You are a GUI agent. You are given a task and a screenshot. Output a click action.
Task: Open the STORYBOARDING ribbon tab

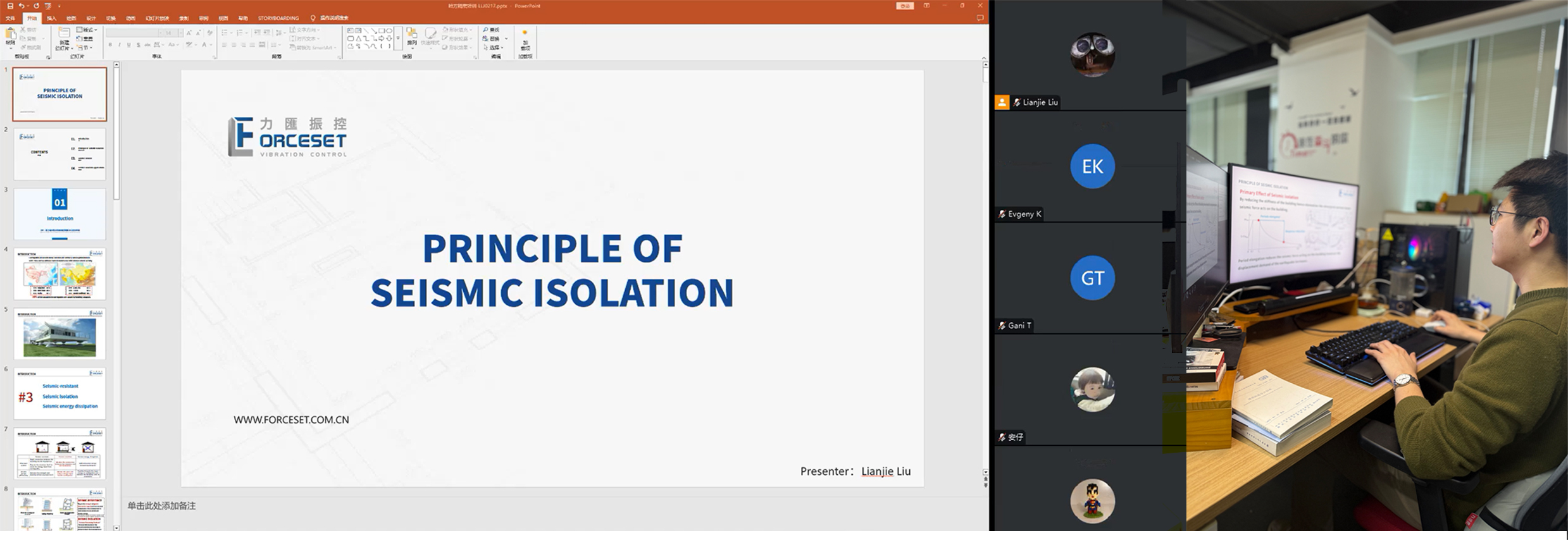coord(278,18)
